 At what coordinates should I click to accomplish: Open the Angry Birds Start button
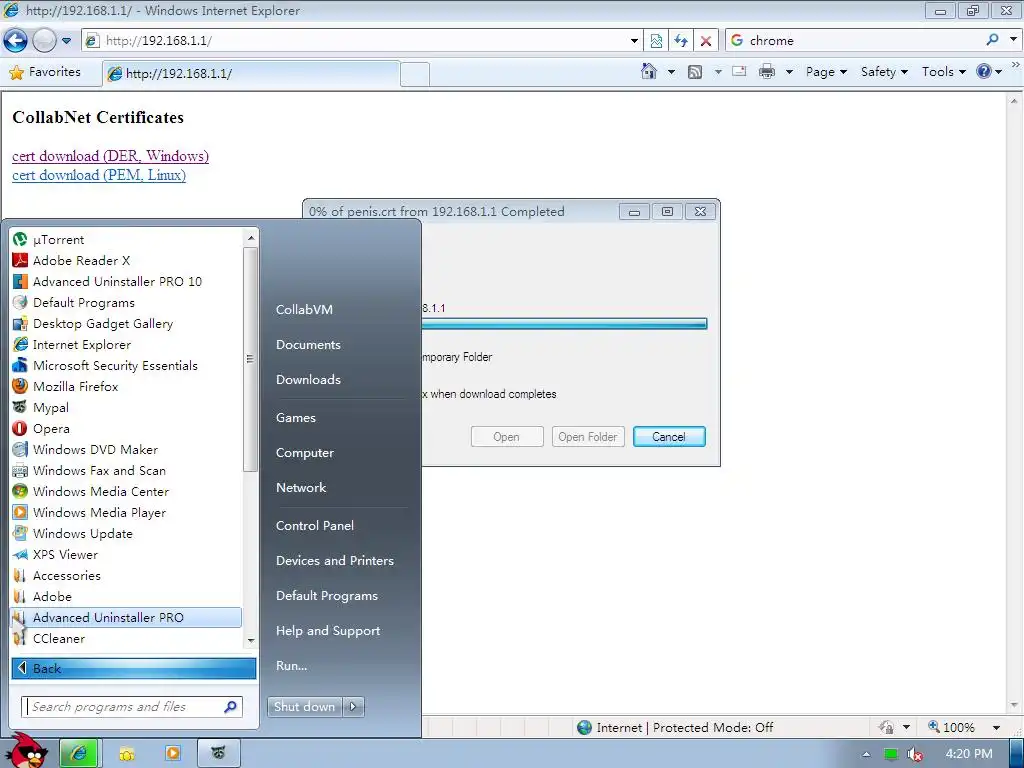click(x=27, y=751)
